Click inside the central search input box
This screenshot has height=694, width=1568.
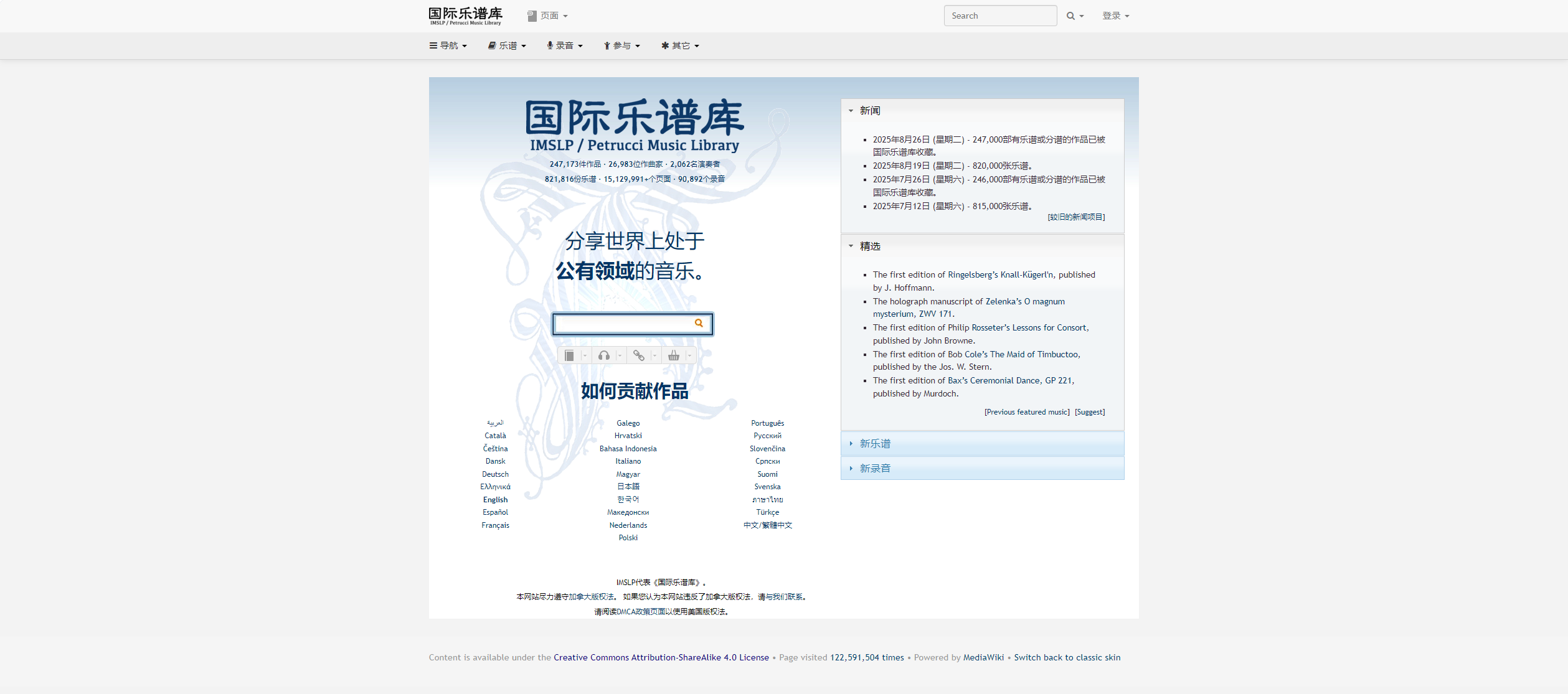[x=623, y=324]
